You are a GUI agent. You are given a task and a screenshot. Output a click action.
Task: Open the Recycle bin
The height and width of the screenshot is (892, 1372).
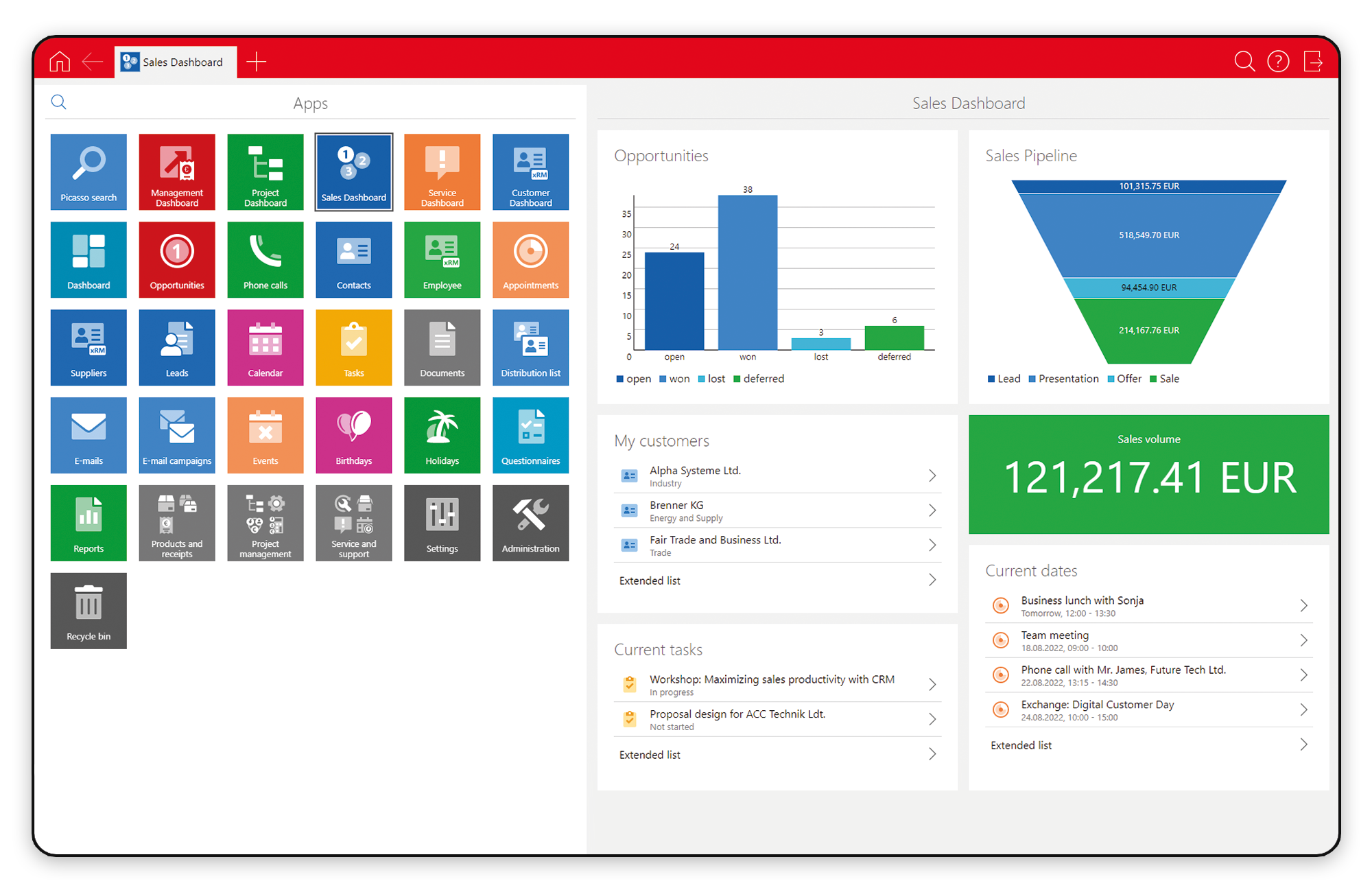(x=88, y=611)
